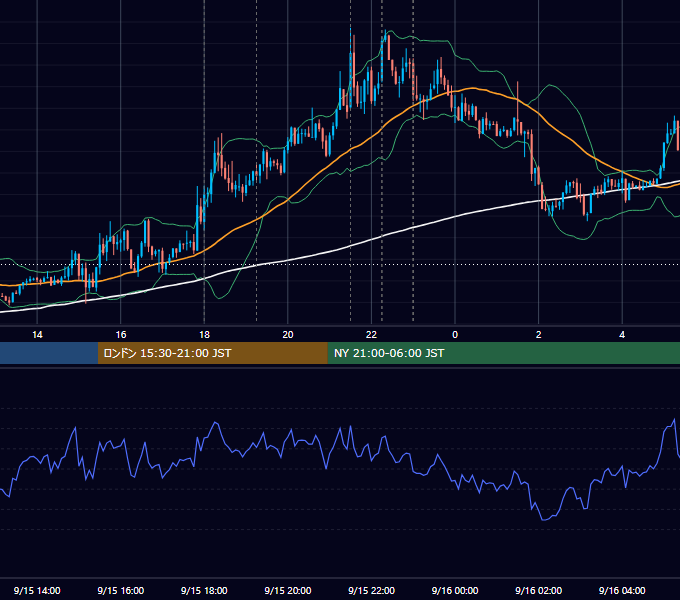Click the 9/15 20:00 indicator time label
Viewport: 680px width, 600px height.
click(288, 590)
